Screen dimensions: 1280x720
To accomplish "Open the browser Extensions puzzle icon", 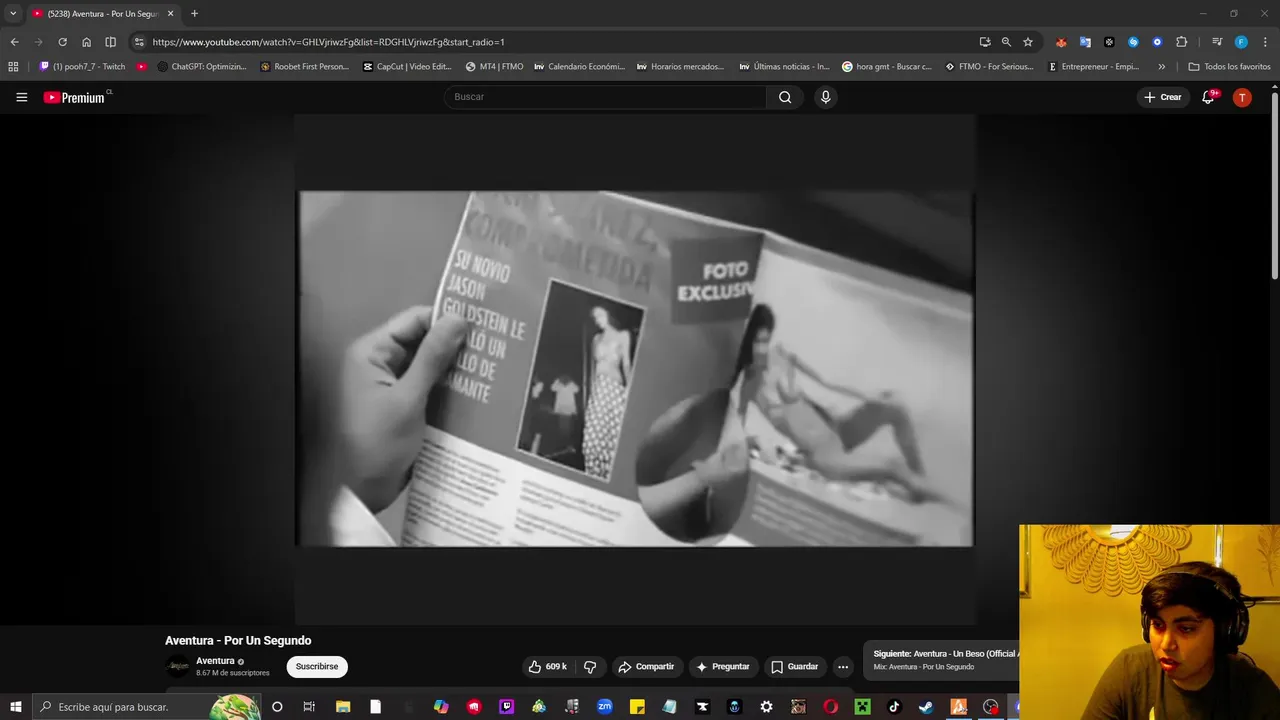I will pyautogui.click(x=1182, y=42).
